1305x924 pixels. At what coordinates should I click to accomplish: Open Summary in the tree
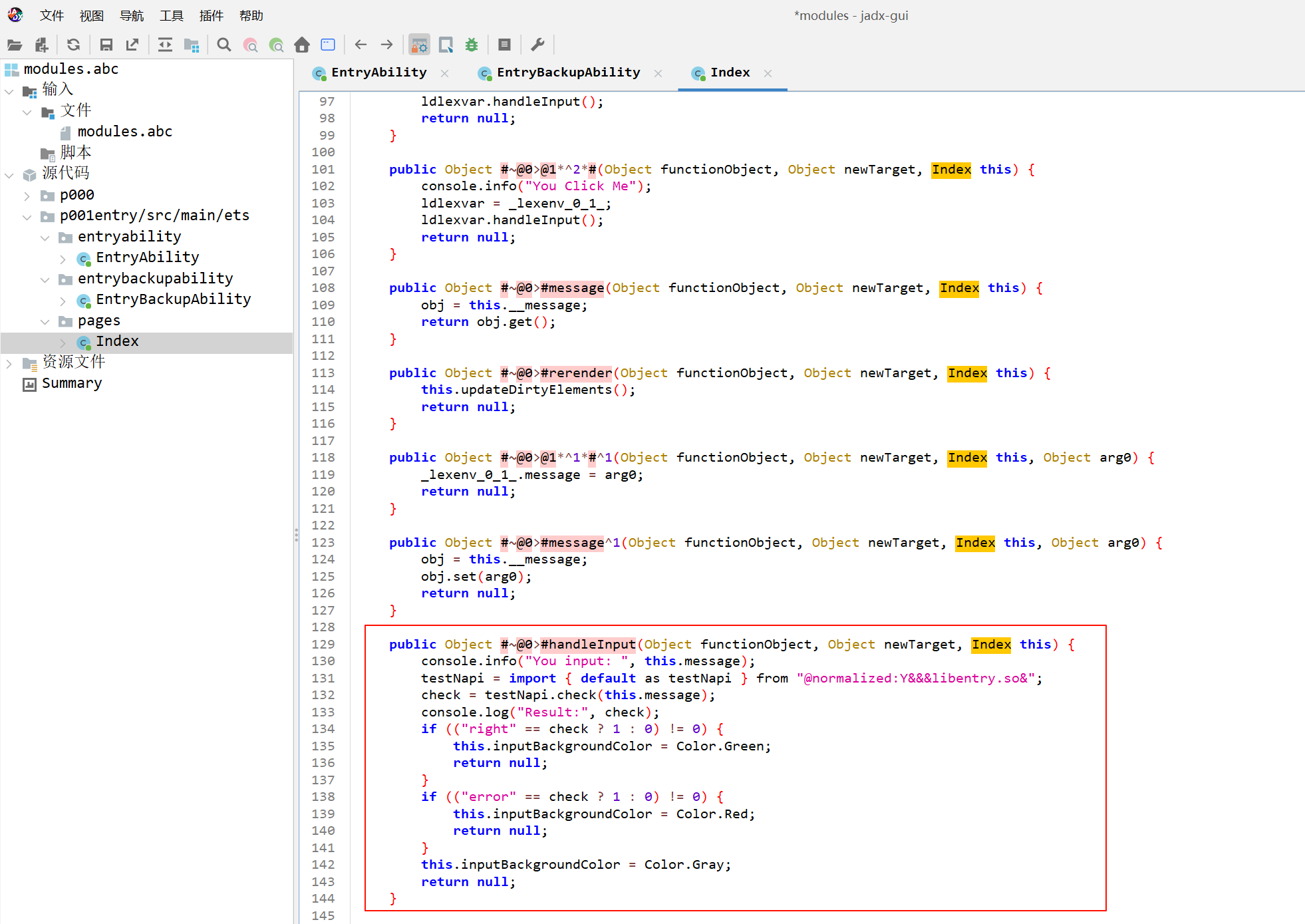(71, 384)
